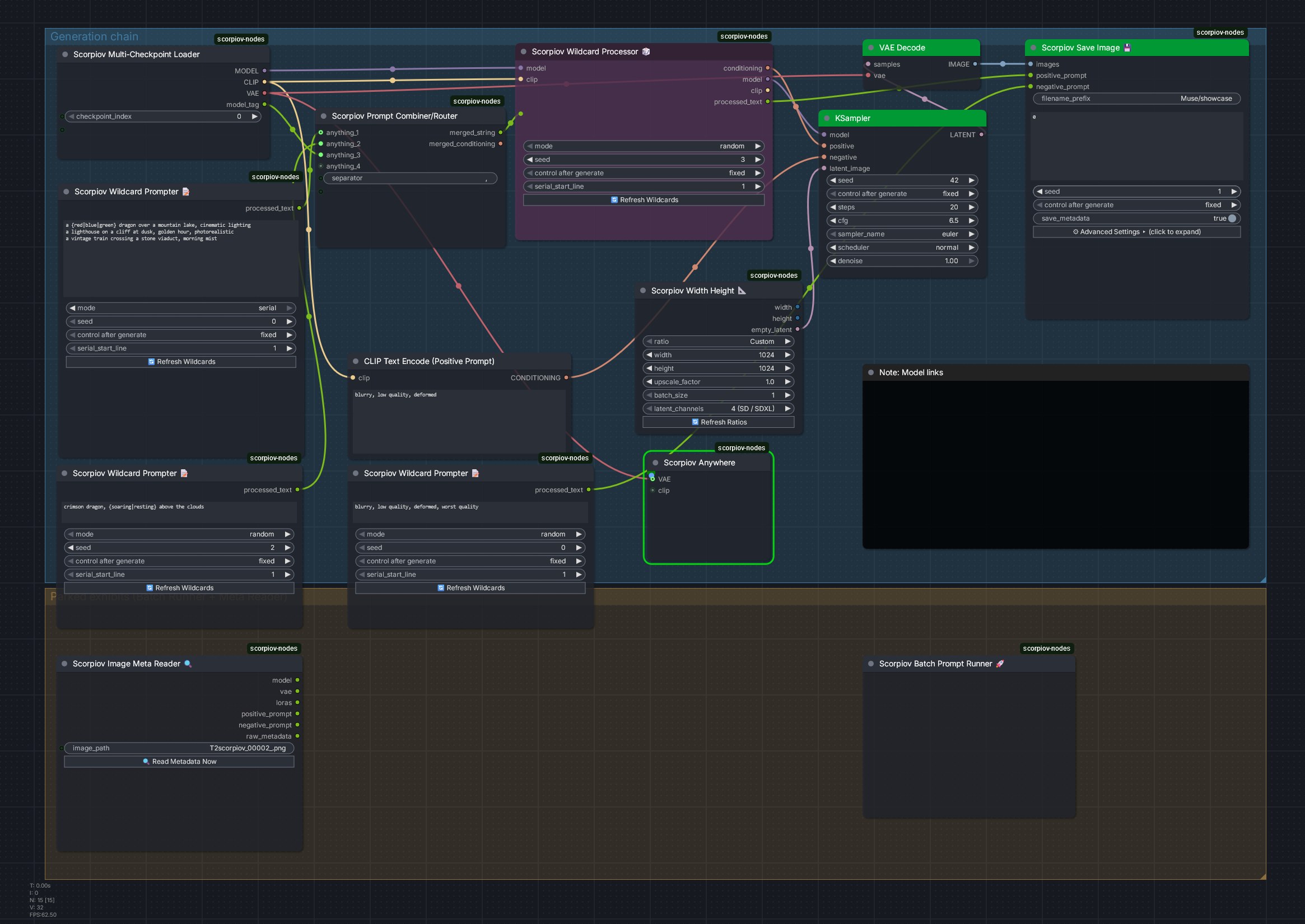Viewport: 1305px width, 924px height.
Task: Click the KSampler LATENT output slot
Action: tap(981, 135)
